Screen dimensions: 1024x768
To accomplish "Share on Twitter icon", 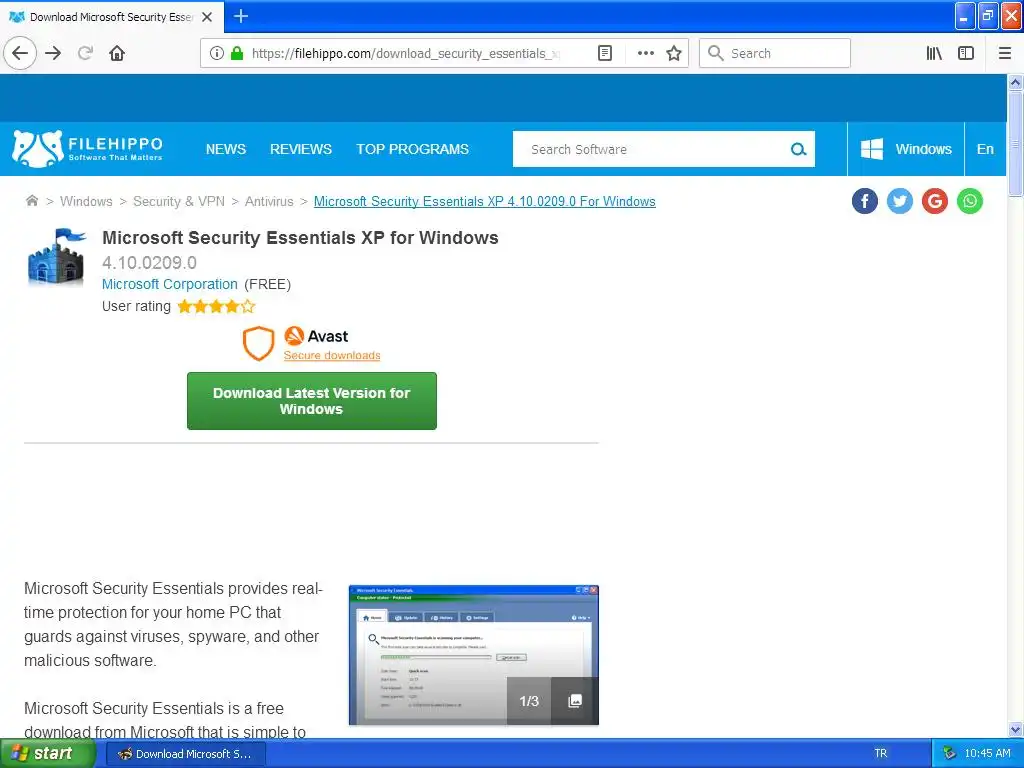I will (x=900, y=201).
